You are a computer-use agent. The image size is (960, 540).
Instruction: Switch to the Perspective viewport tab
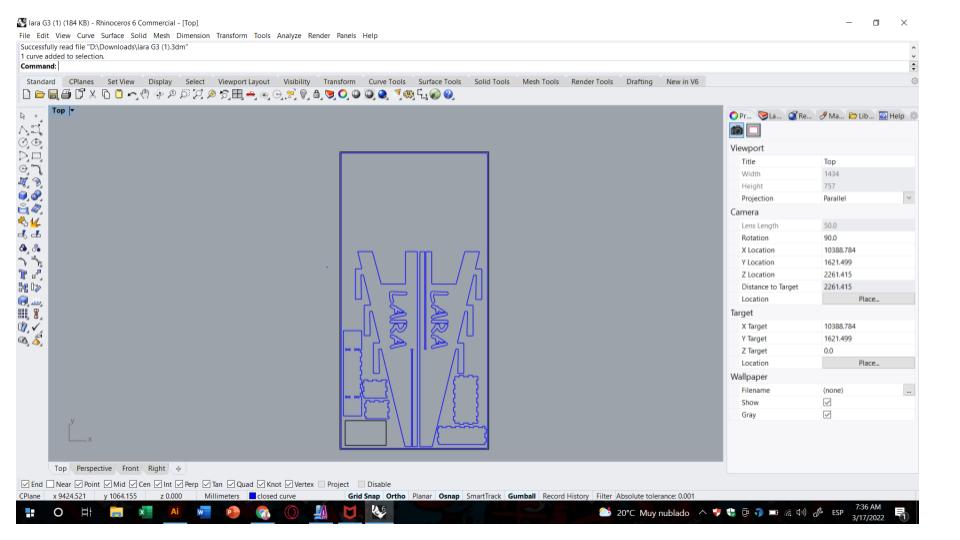tap(94, 468)
